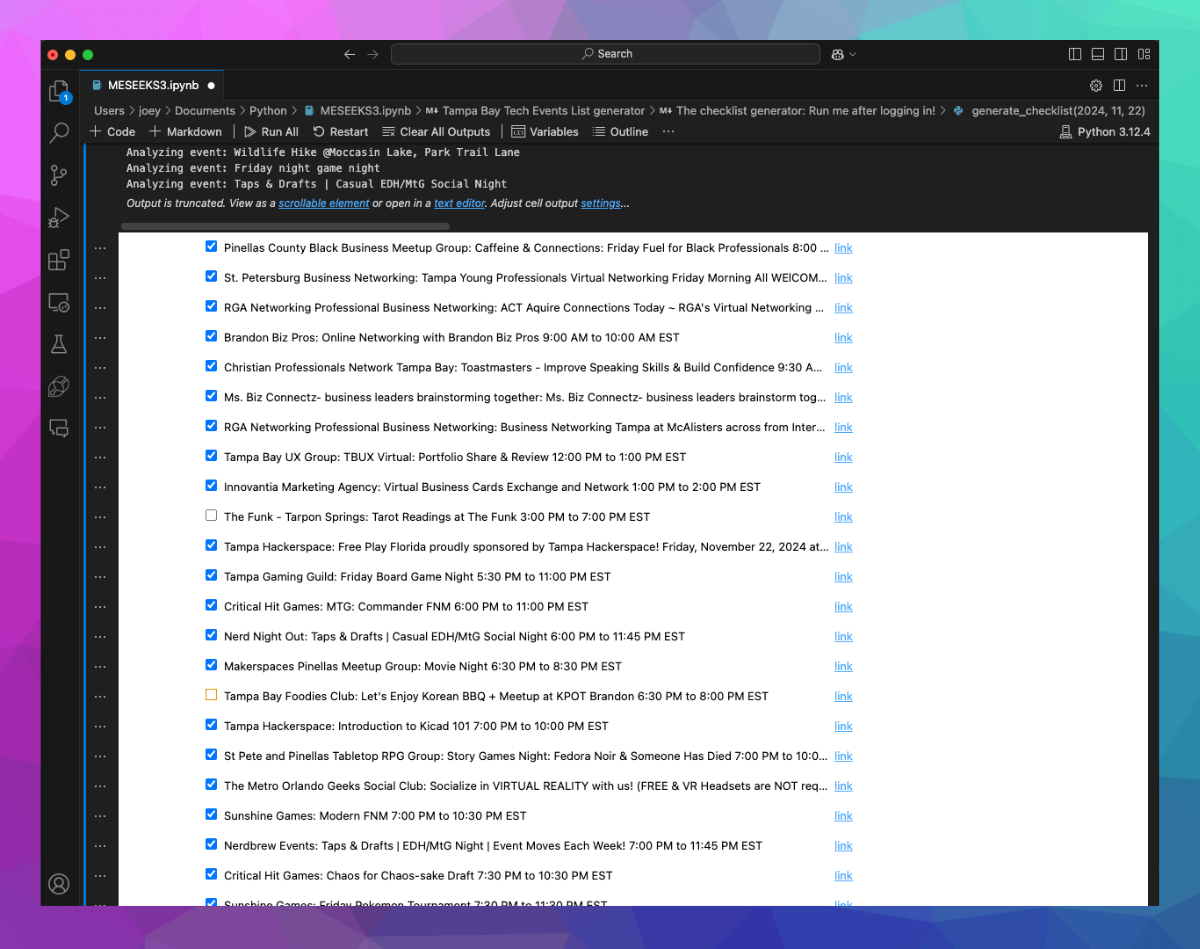Select the Python 3.12.4 kernel picker
Viewport: 1200px width, 949px height.
pyautogui.click(x=1105, y=132)
